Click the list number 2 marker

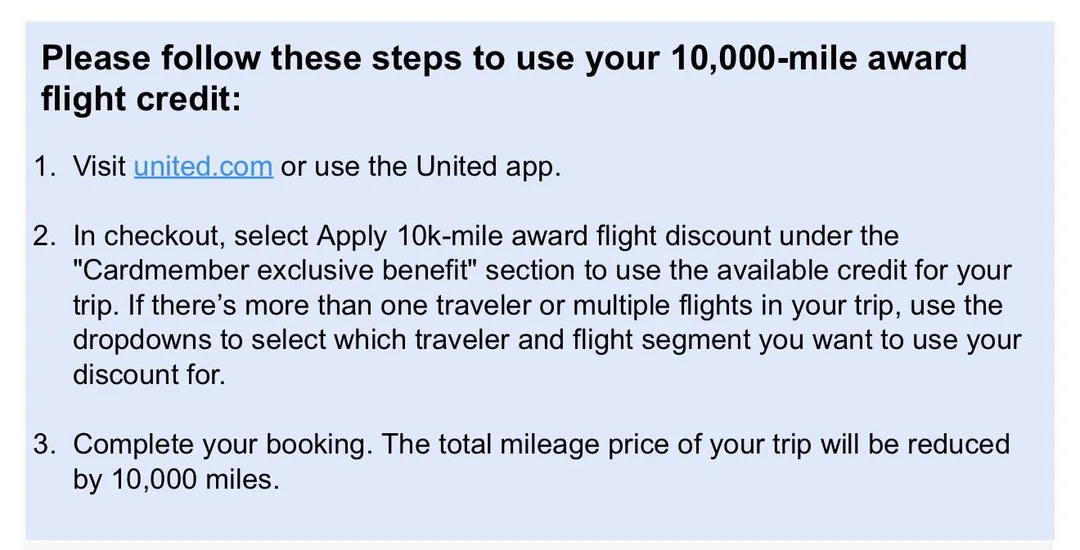click(45, 236)
